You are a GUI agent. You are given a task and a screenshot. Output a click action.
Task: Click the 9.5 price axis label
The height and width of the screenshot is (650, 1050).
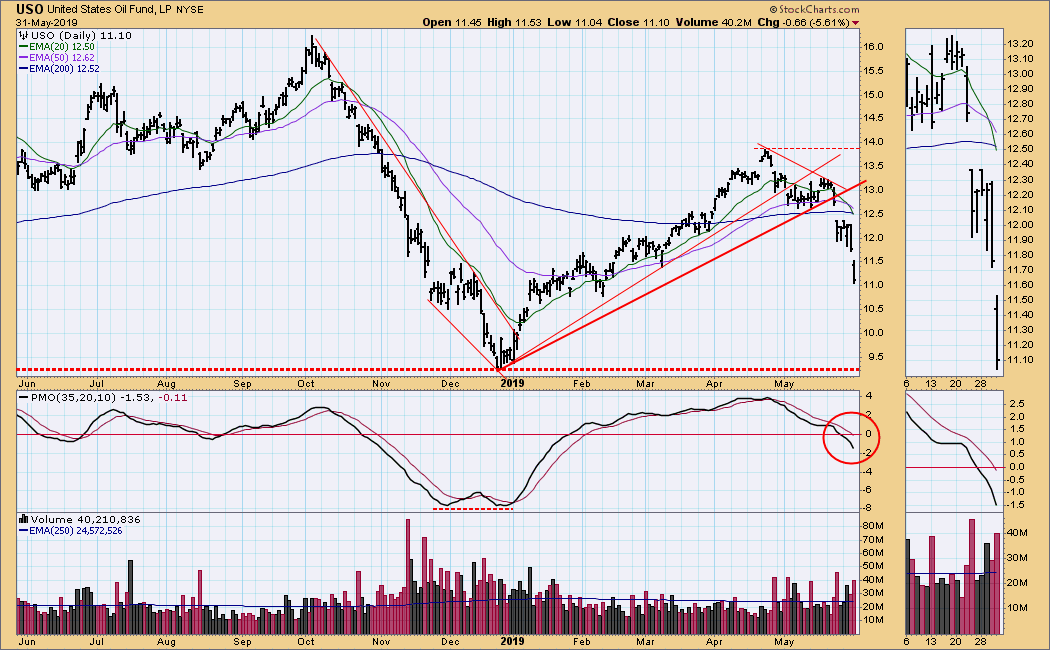click(873, 357)
